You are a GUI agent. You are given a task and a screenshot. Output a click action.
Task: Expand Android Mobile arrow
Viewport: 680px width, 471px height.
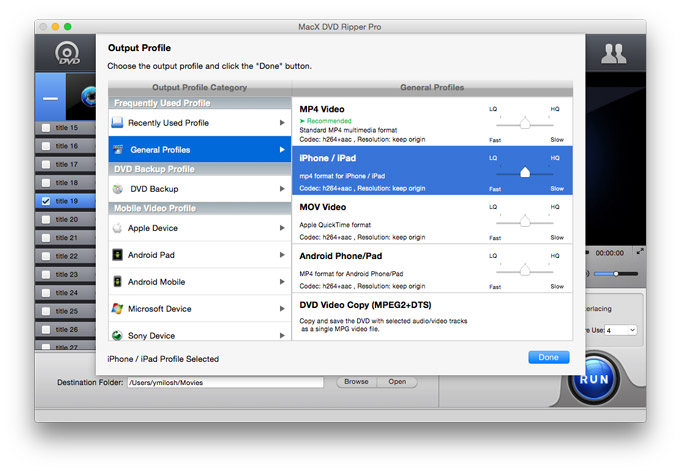(x=282, y=282)
